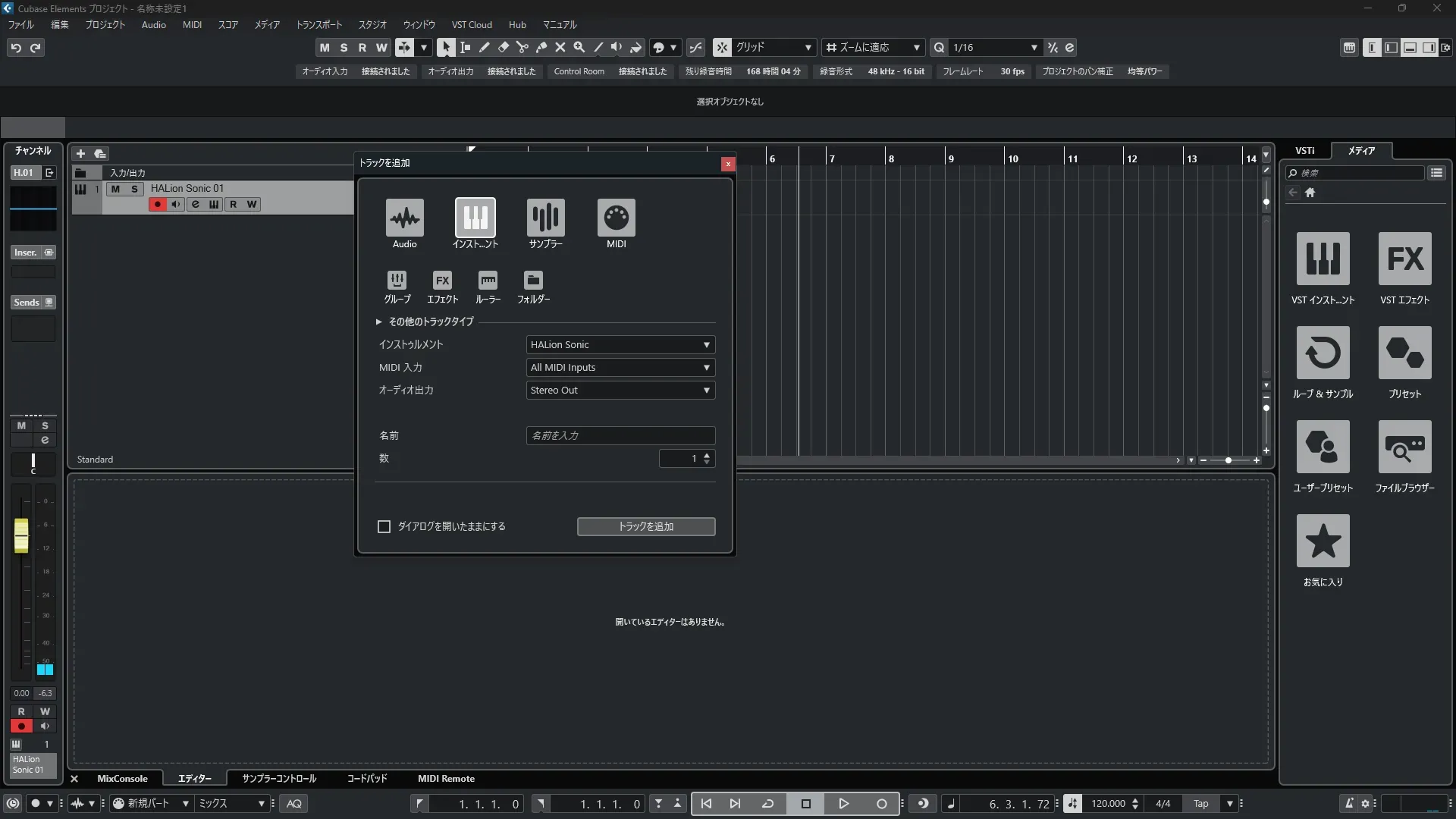Open VST エフェクト in the media panel
Image resolution: width=1456 pixels, height=819 pixels.
tap(1404, 259)
